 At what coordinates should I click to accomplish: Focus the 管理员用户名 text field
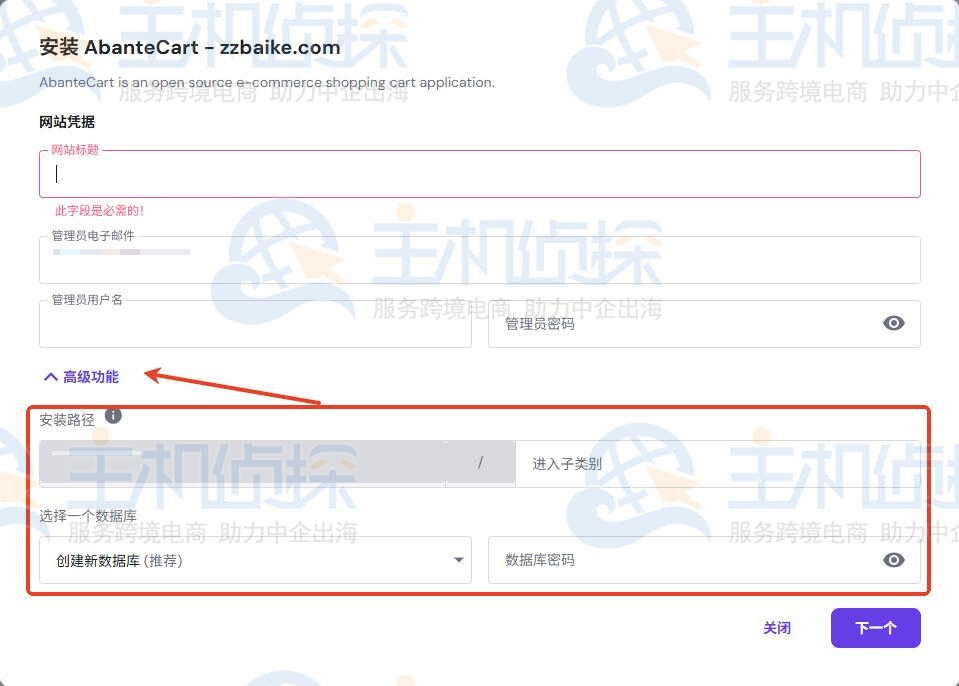coord(255,323)
